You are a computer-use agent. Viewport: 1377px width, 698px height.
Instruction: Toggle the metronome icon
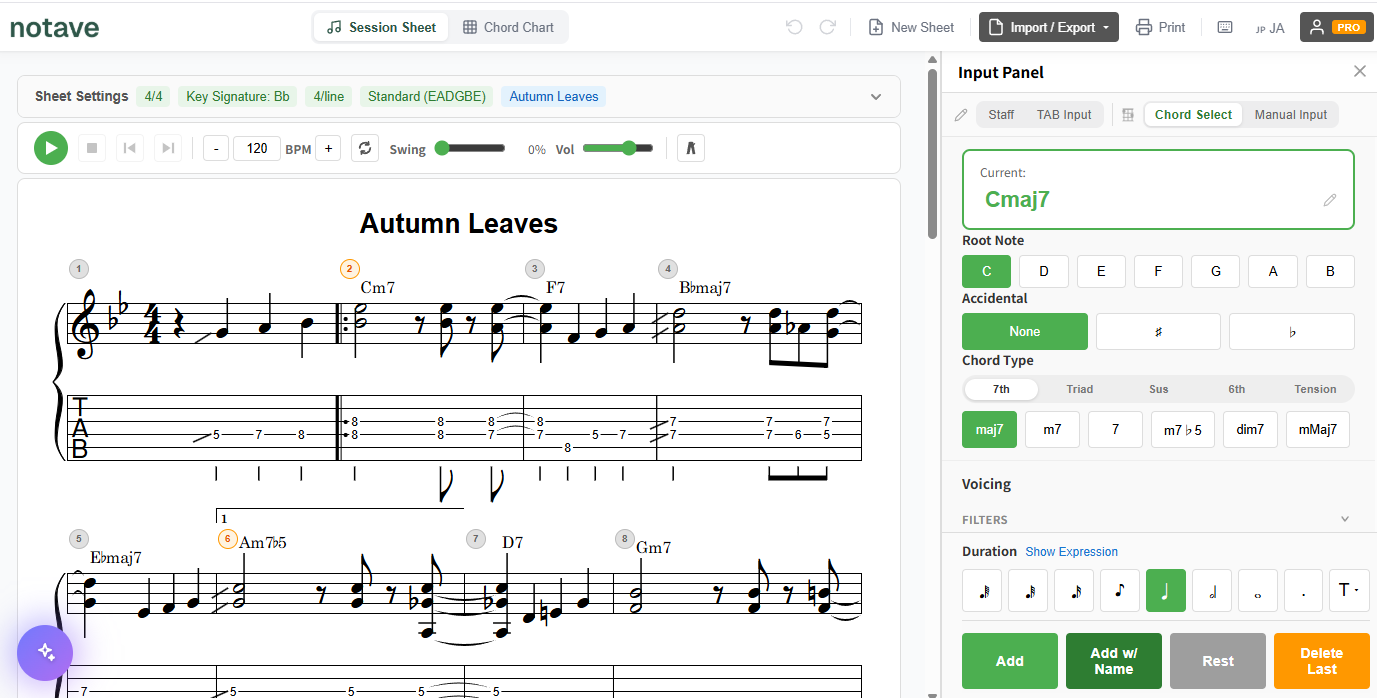(x=690, y=148)
